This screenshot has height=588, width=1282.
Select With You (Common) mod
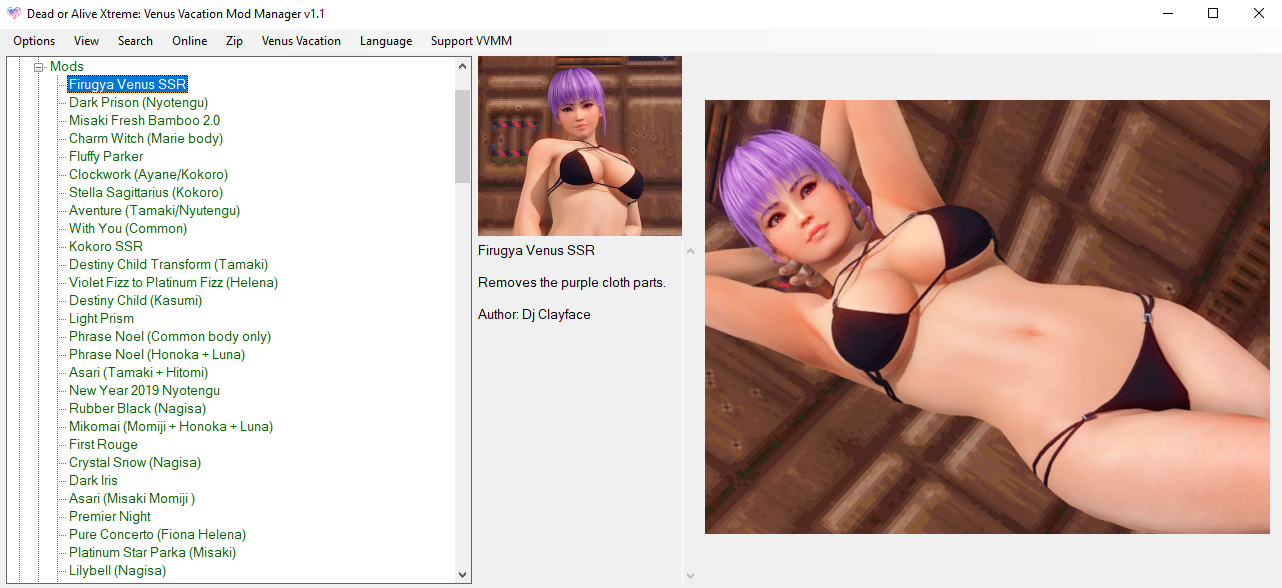128,228
